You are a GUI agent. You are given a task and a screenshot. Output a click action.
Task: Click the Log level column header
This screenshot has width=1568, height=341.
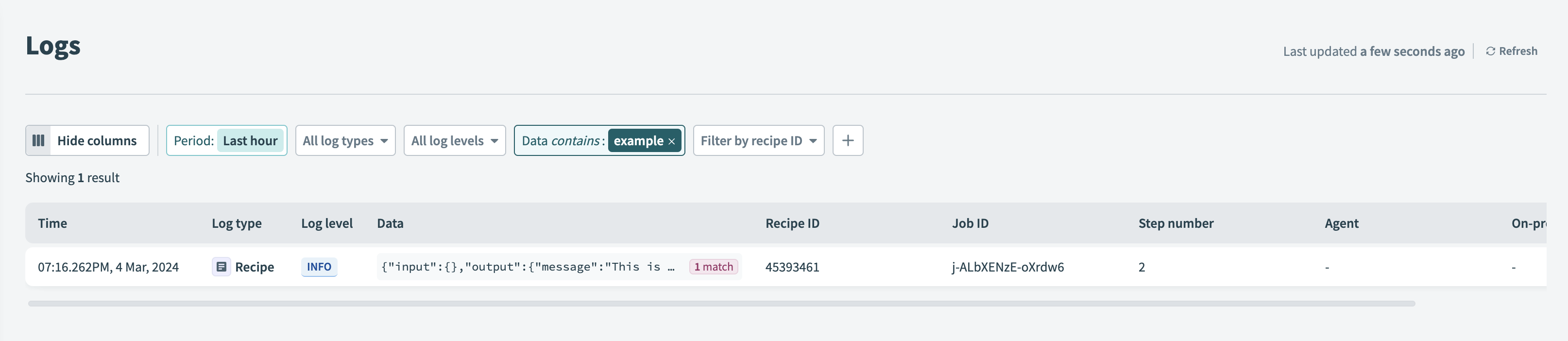coord(327,223)
